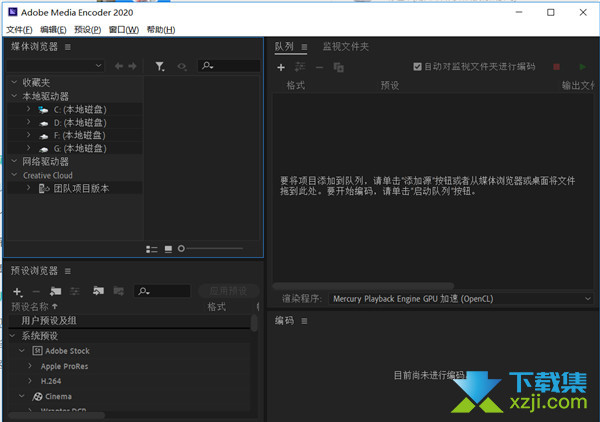Click the preset browser search field

pos(162,291)
